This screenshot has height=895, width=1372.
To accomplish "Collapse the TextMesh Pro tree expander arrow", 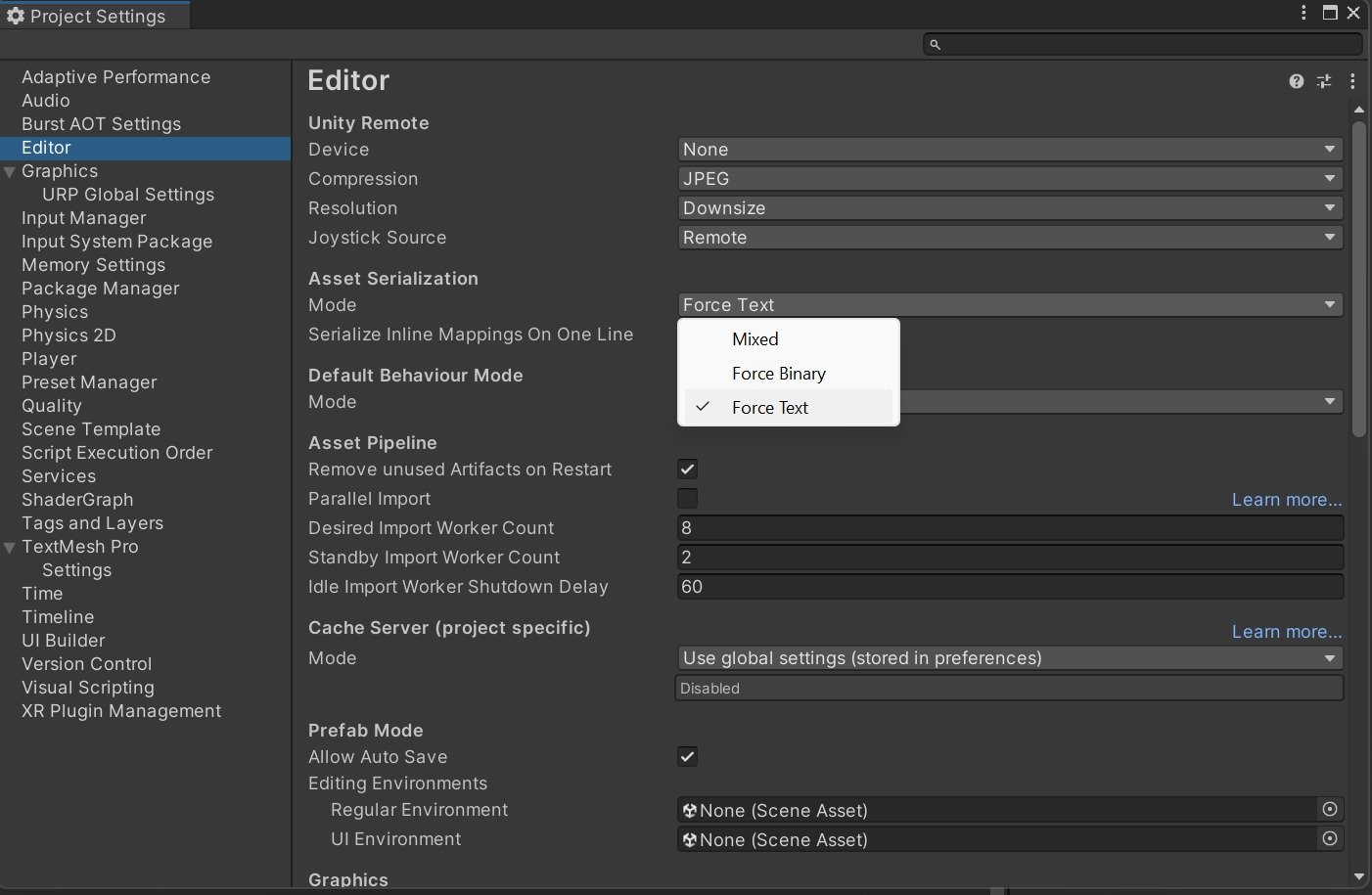I will [x=10, y=548].
